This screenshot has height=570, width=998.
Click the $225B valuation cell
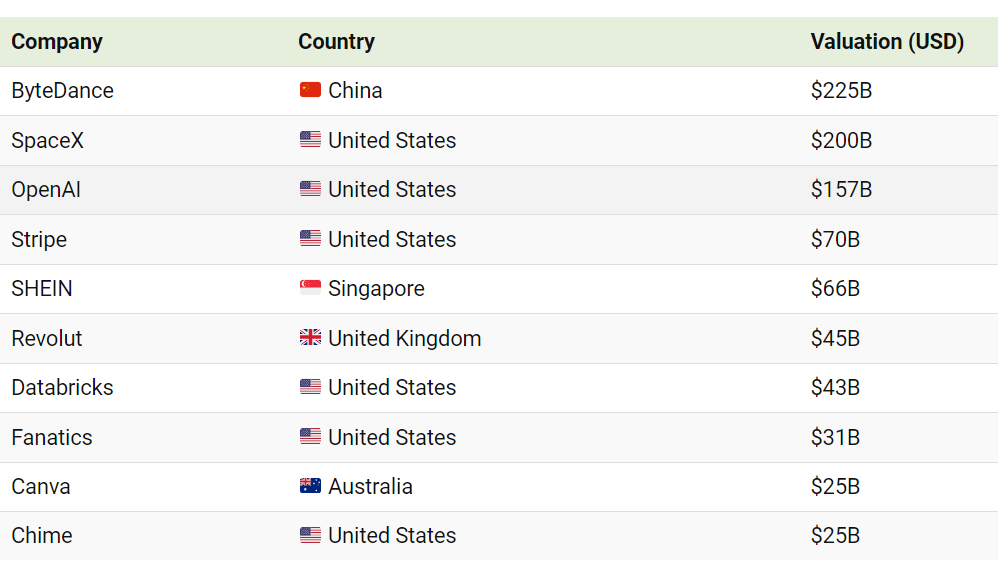(x=841, y=90)
